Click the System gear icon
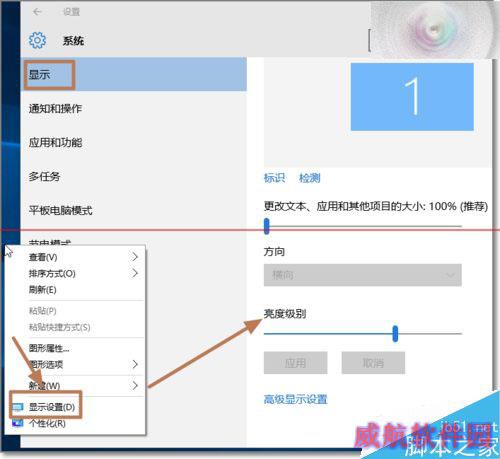Image resolution: width=500 pixels, height=459 pixels. (37, 40)
